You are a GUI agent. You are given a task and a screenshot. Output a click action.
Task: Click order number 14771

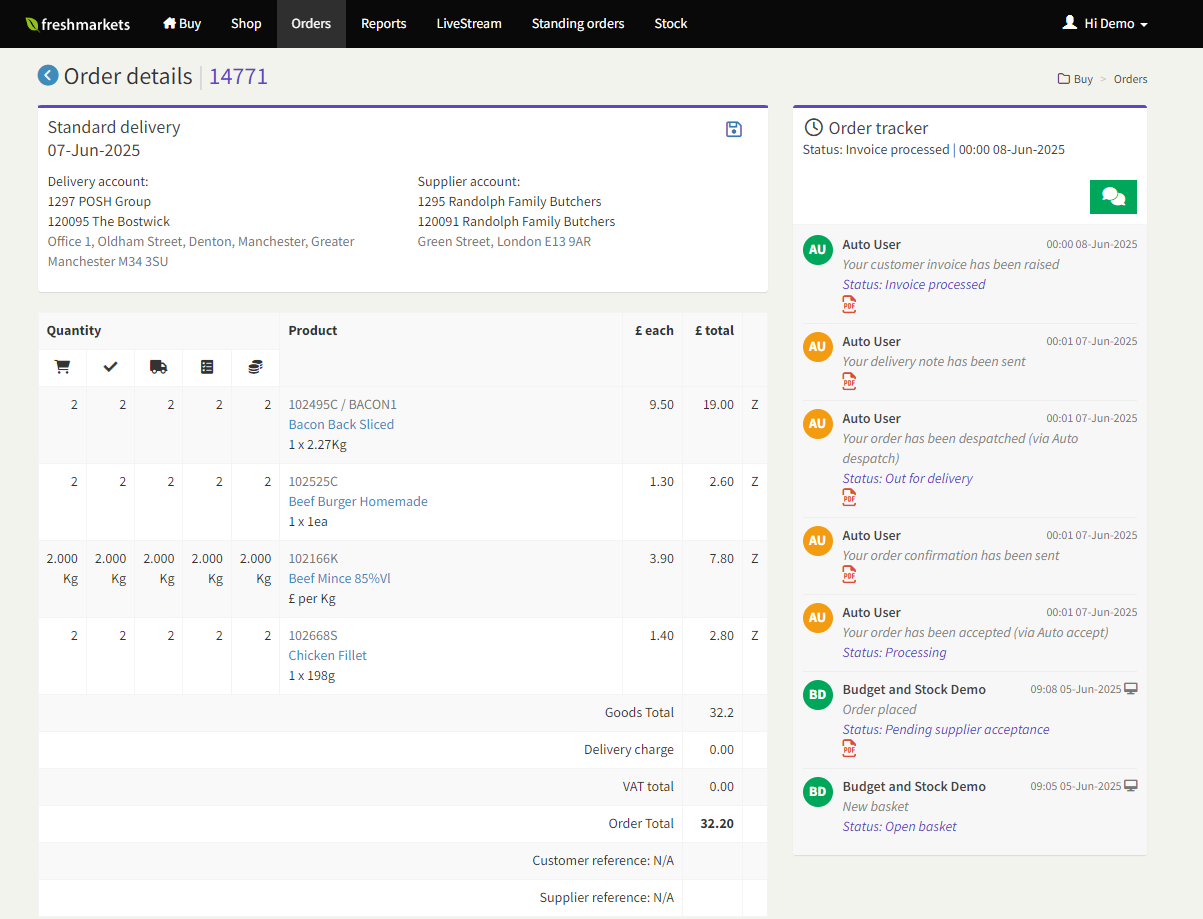[238, 76]
